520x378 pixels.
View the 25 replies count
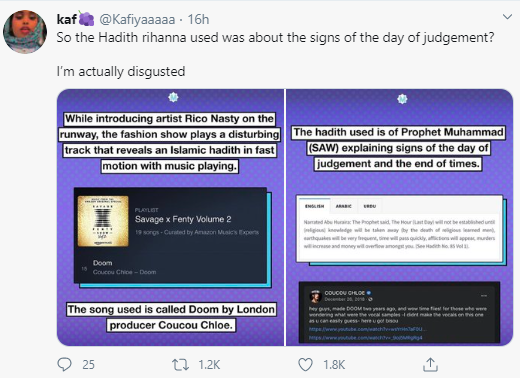88,365
